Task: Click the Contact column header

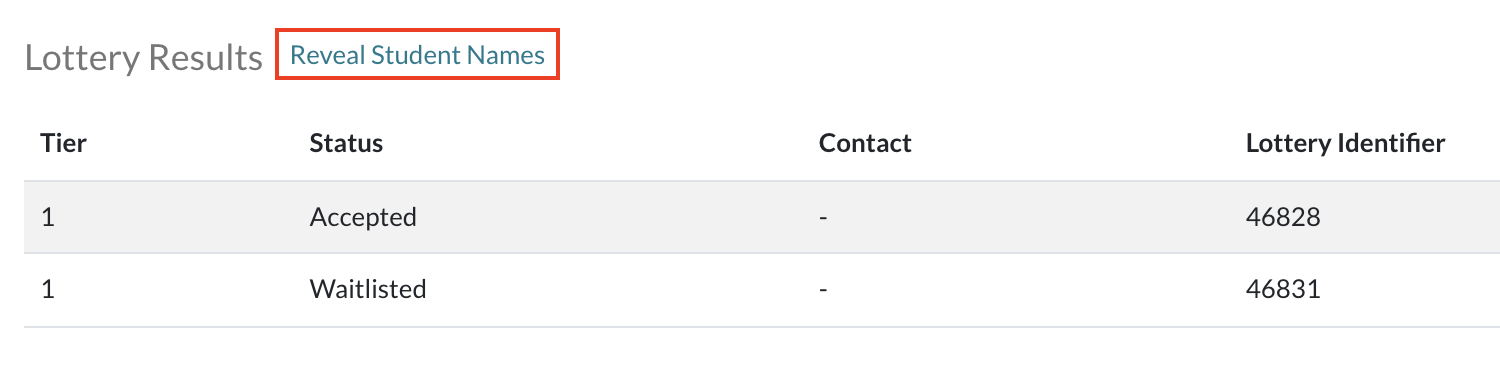Action: tap(865, 143)
